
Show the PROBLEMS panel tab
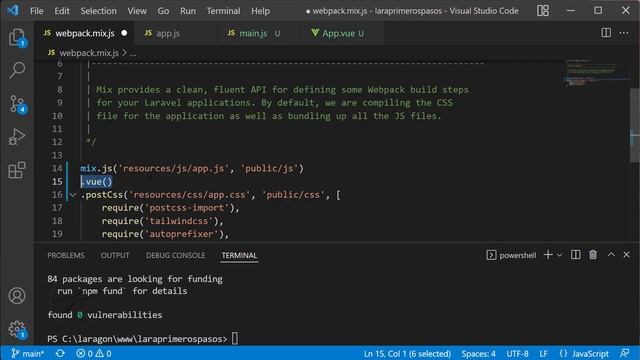[x=66, y=256]
